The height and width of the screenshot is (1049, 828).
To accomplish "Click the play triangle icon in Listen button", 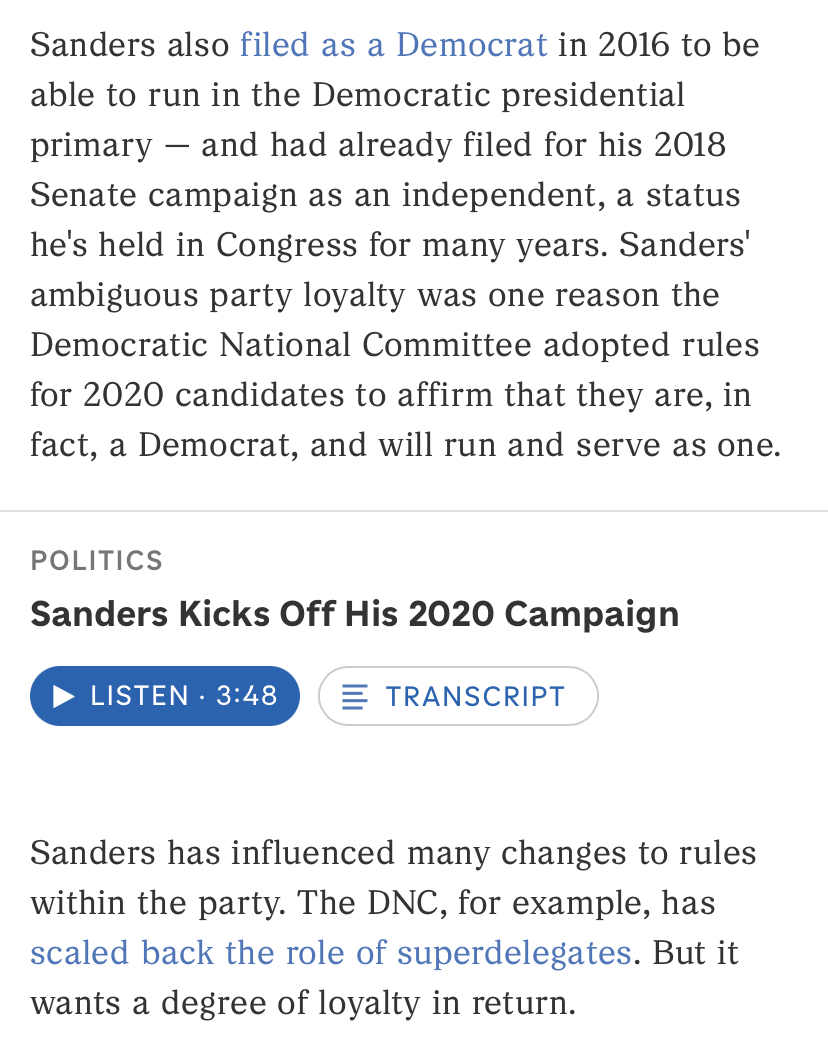I will tap(64, 696).
